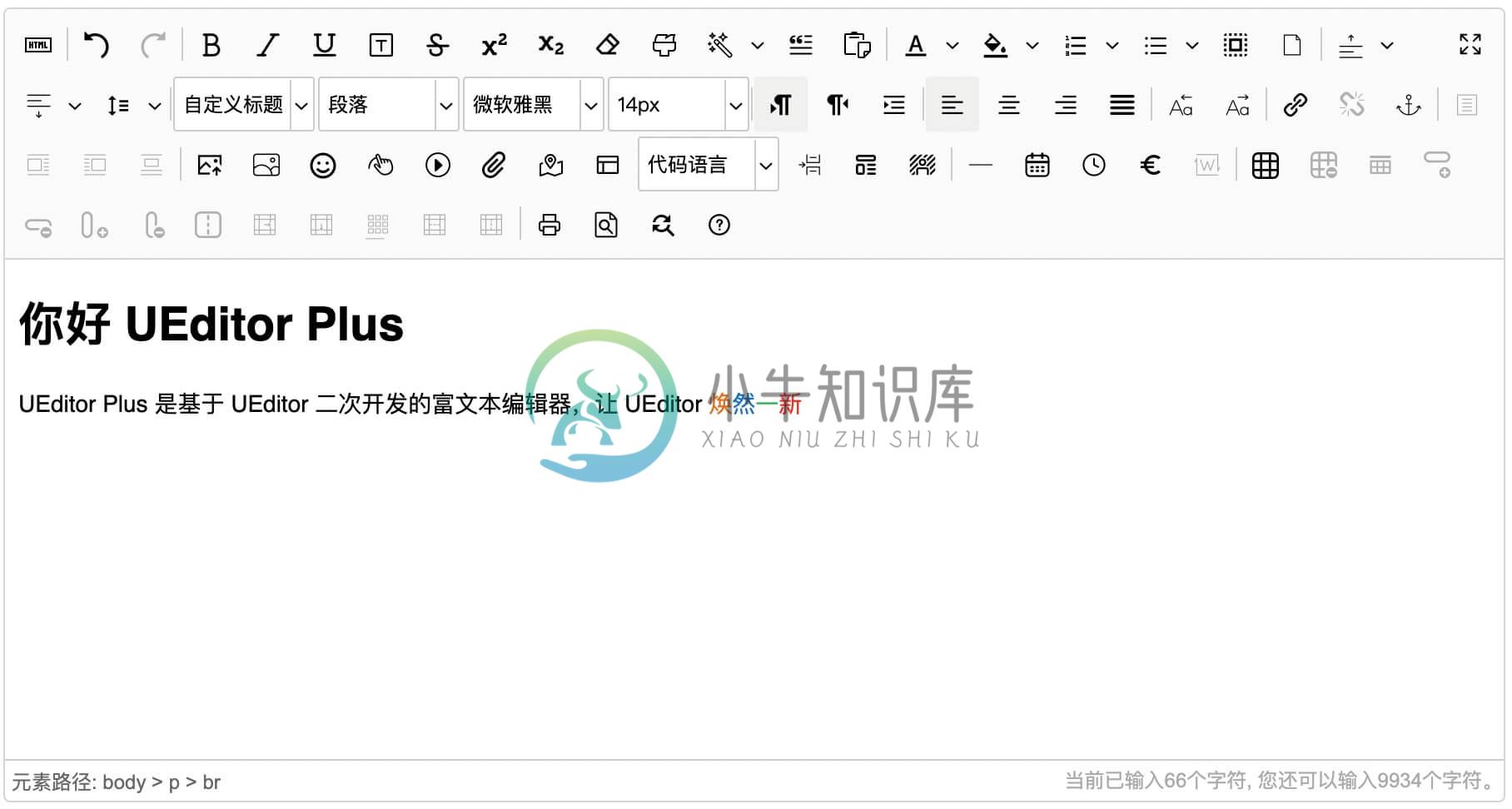The height and width of the screenshot is (809, 1512).
Task: Apply background color paint bucket
Action: [x=996, y=45]
